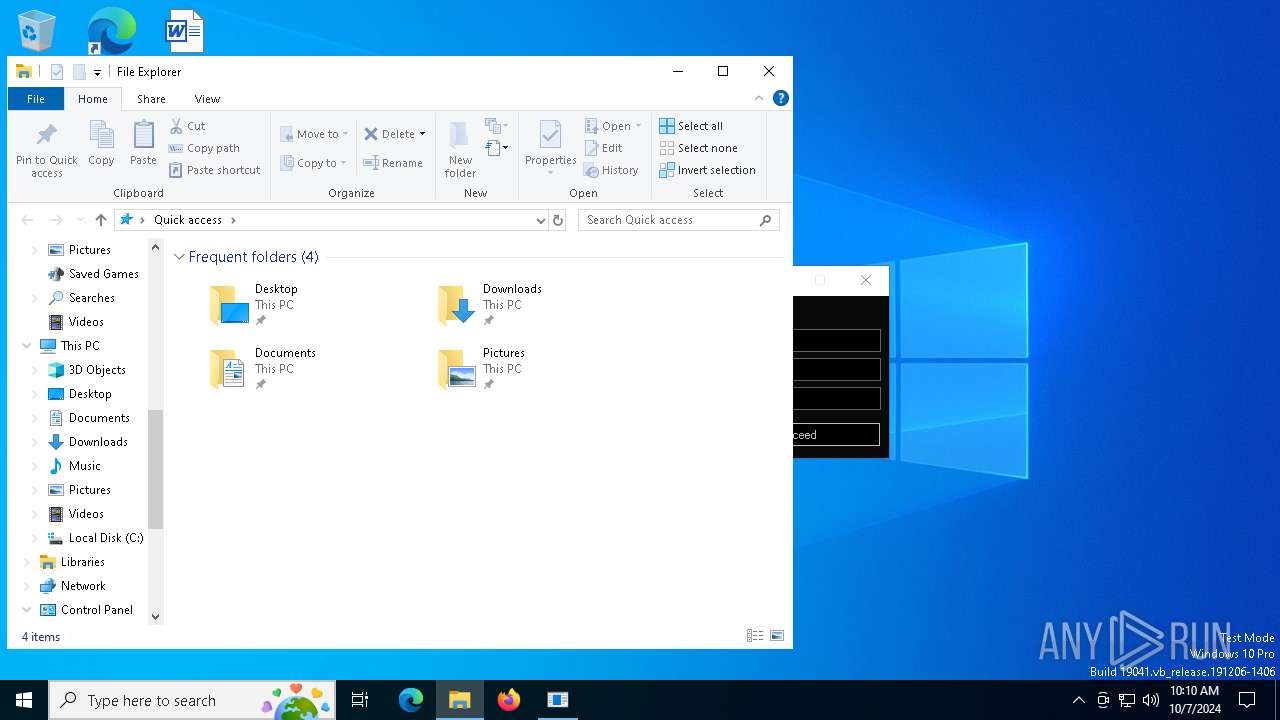Screen dimensions: 1280x720
Task: Open the Open button dropdown arrow
Action: [638, 126]
